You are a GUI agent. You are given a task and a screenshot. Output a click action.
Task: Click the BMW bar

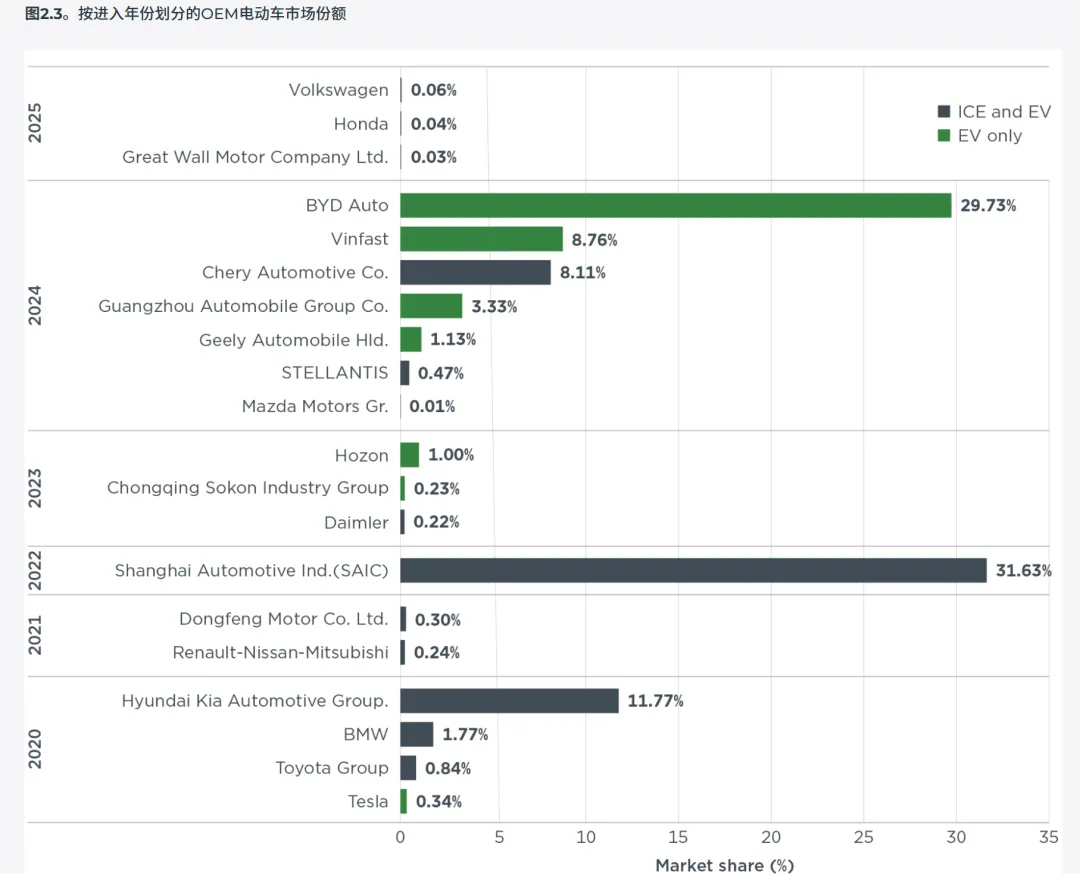point(417,734)
